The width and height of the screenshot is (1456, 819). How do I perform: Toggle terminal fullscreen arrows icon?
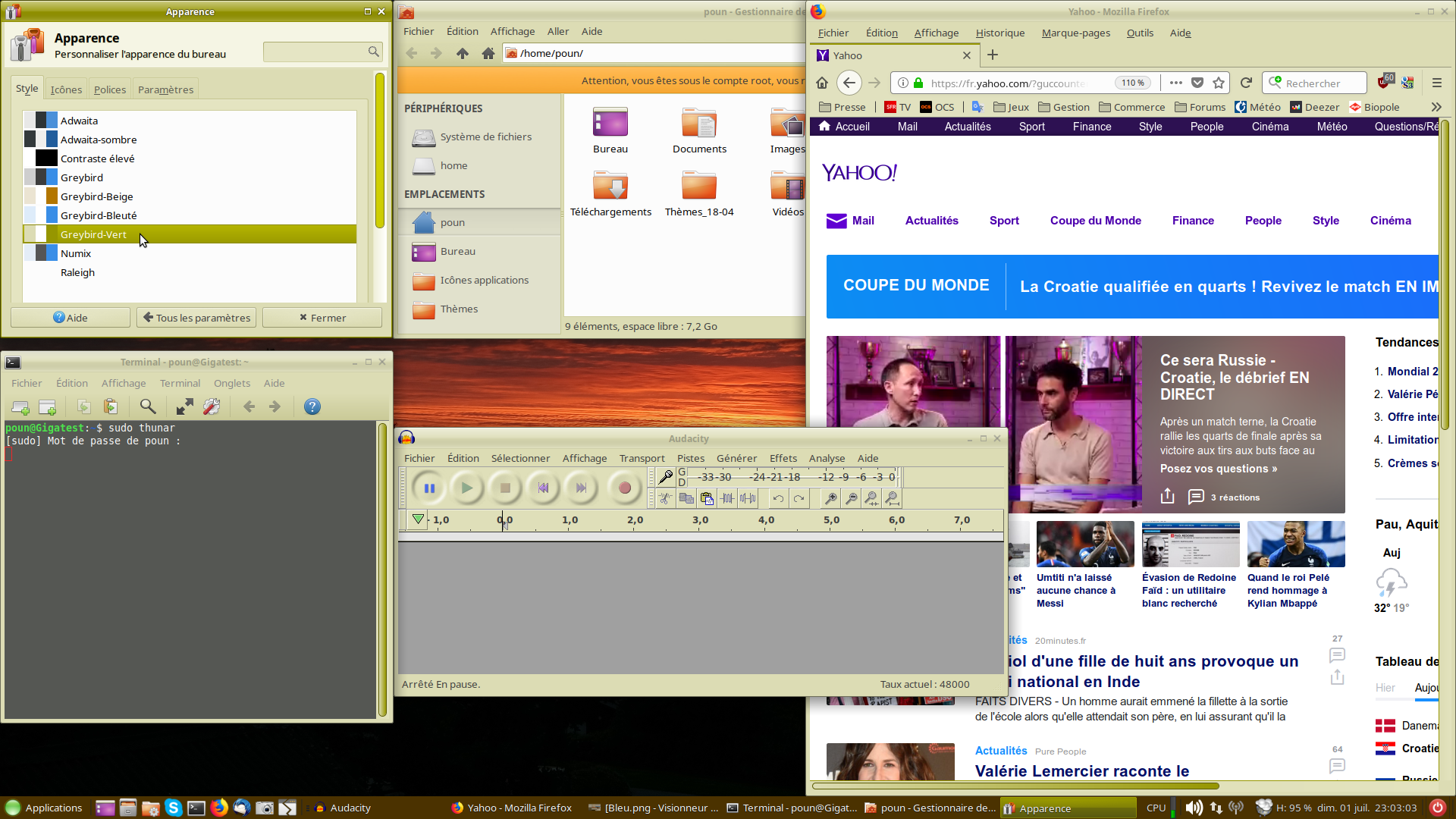(184, 407)
